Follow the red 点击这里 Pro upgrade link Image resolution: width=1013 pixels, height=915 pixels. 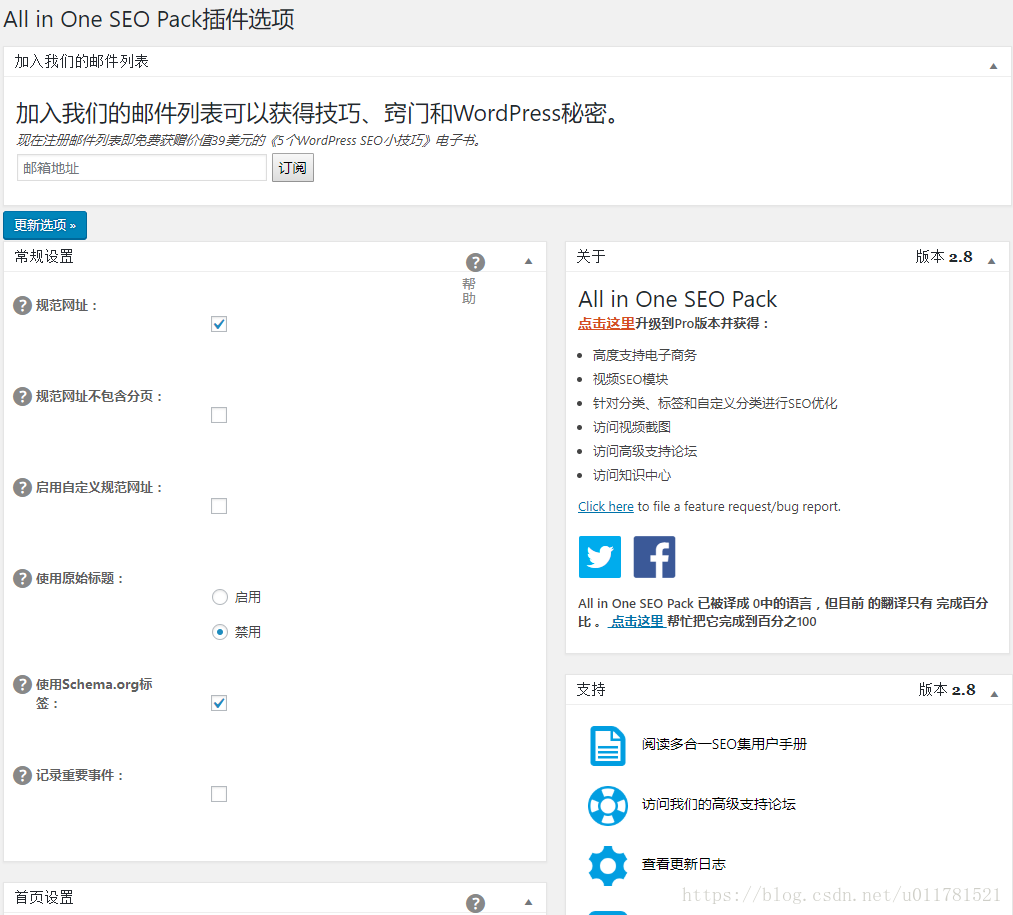pos(606,323)
